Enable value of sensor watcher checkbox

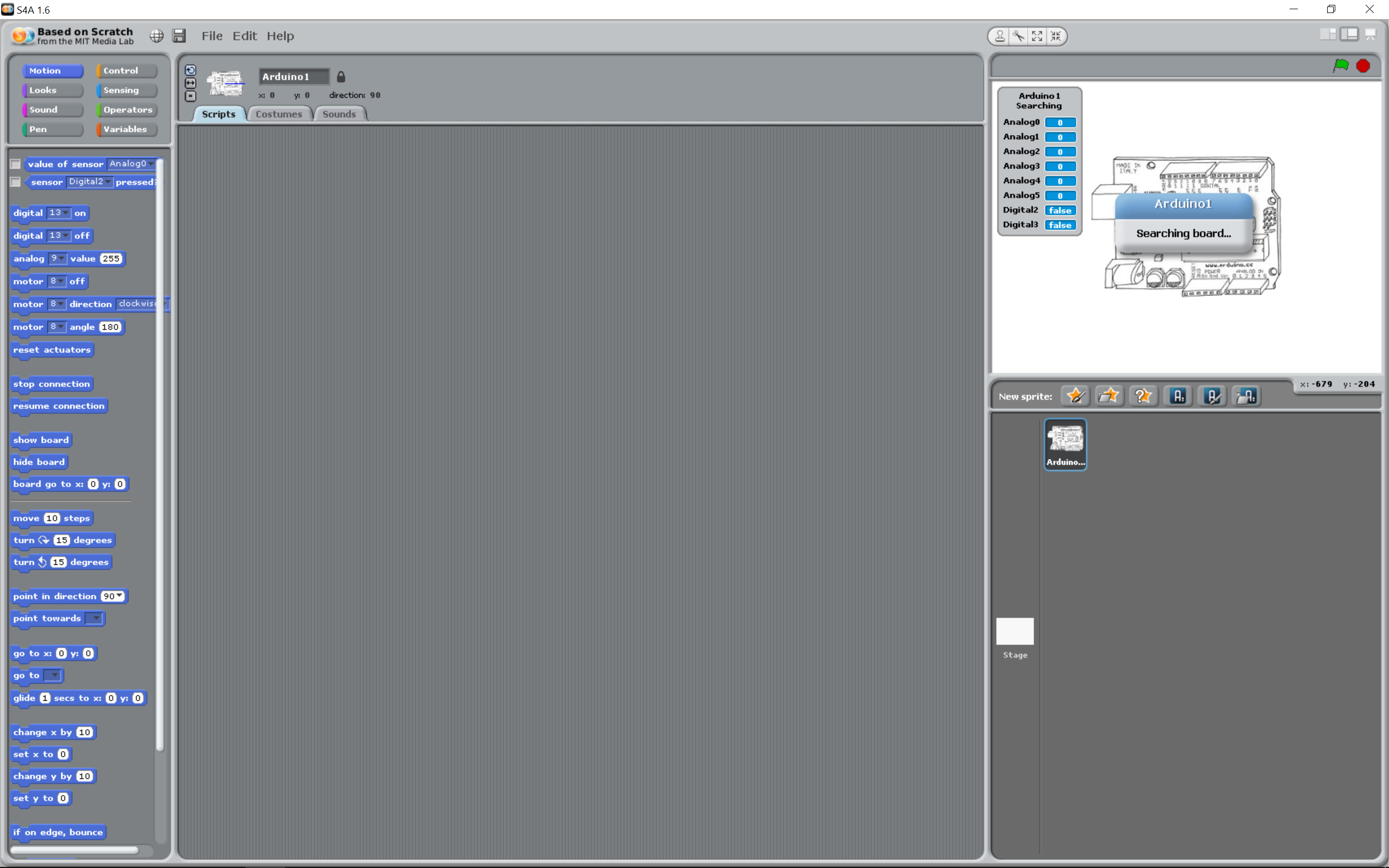[x=16, y=164]
